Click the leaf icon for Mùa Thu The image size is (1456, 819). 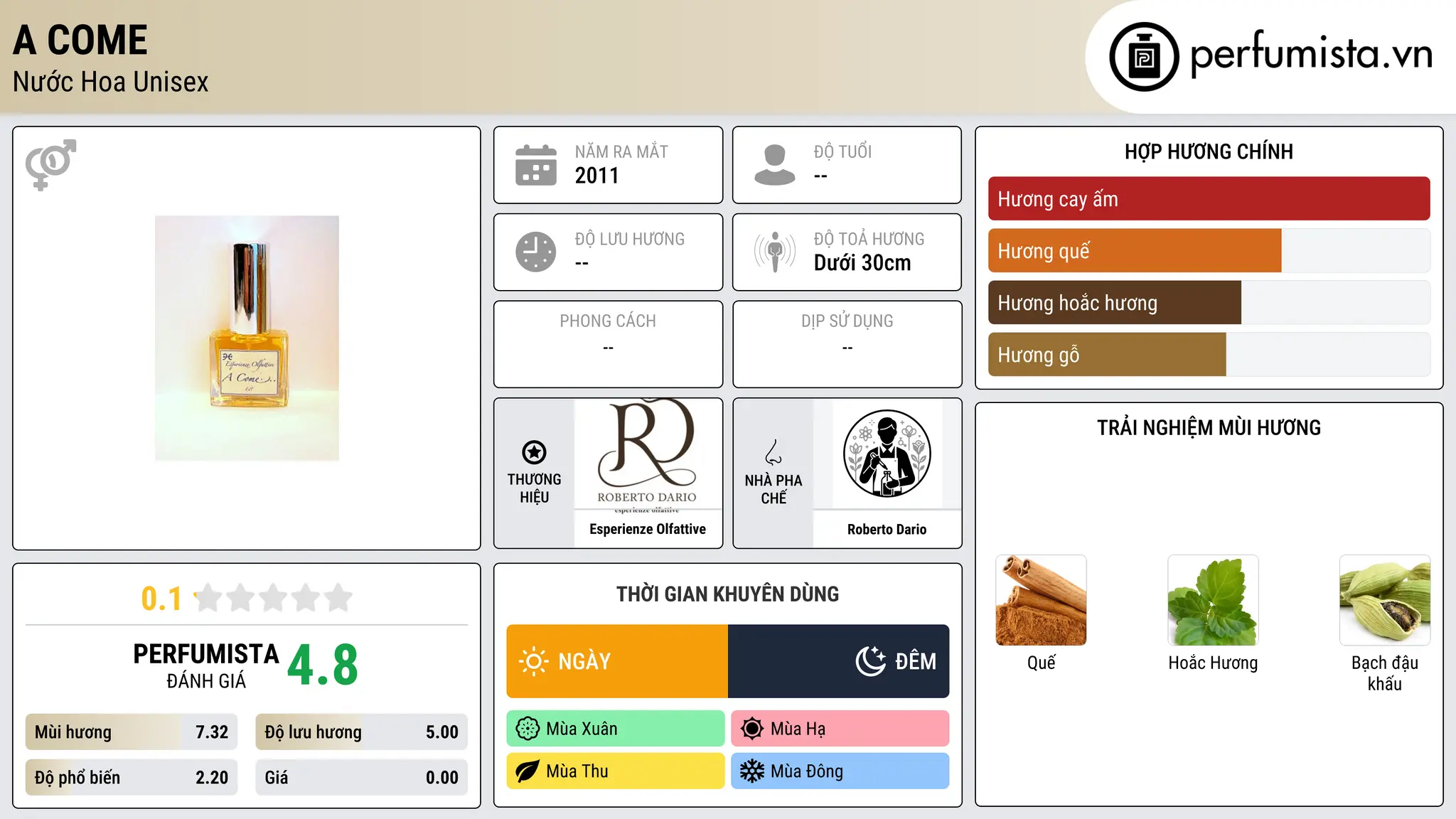(528, 771)
